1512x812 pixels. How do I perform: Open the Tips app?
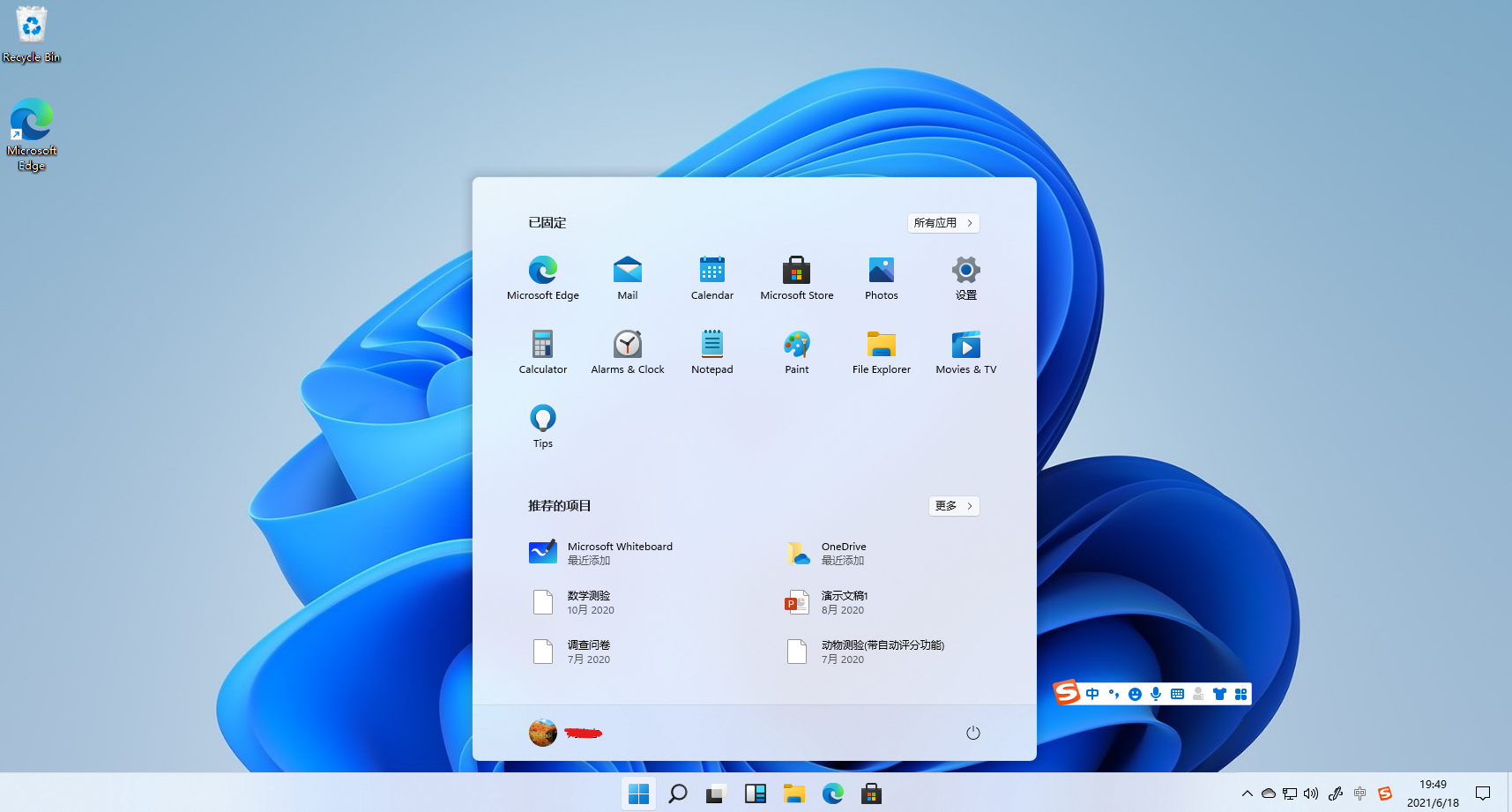click(x=542, y=426)
